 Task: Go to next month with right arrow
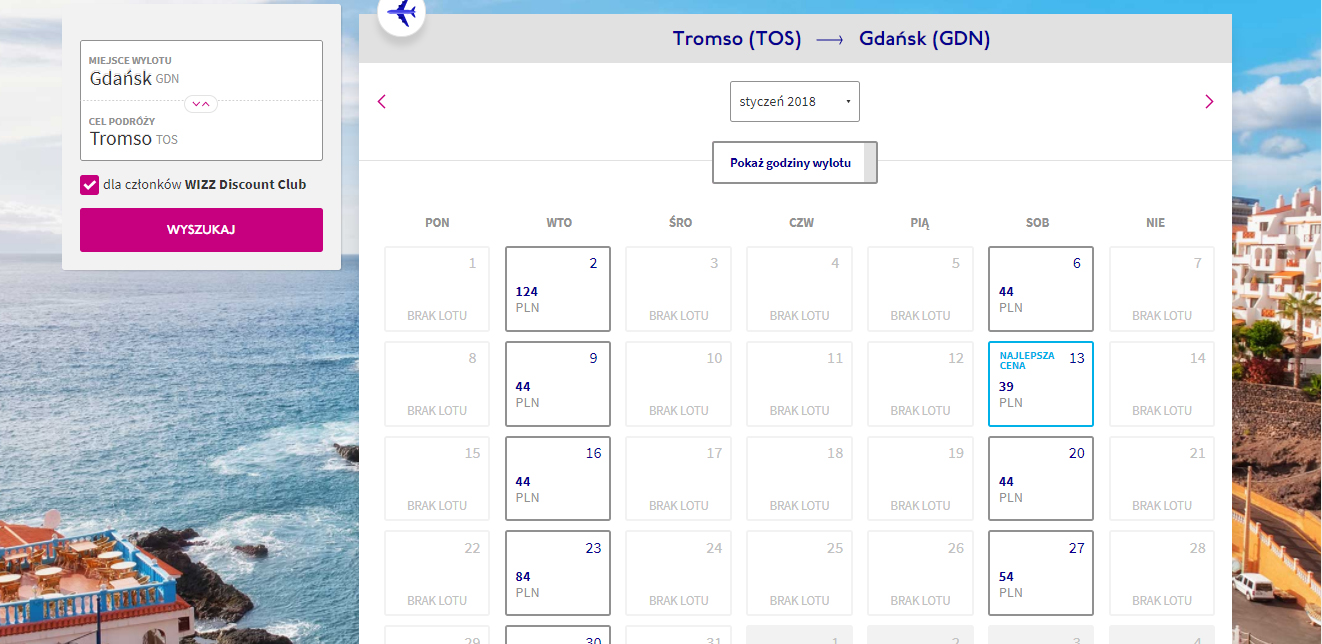tap(1209, 101)
